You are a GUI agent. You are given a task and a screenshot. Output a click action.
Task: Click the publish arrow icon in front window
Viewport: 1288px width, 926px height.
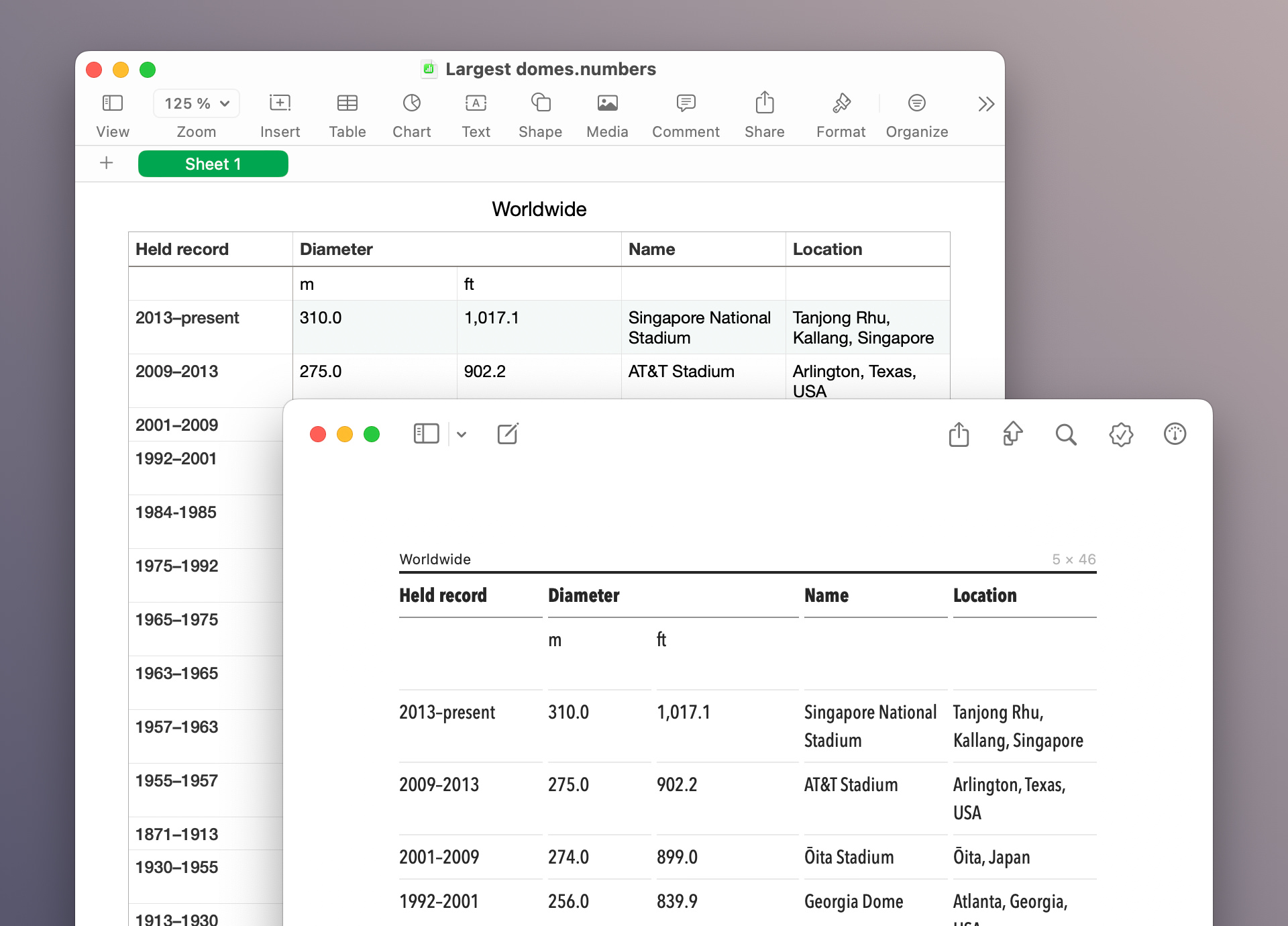point(1012,433)
